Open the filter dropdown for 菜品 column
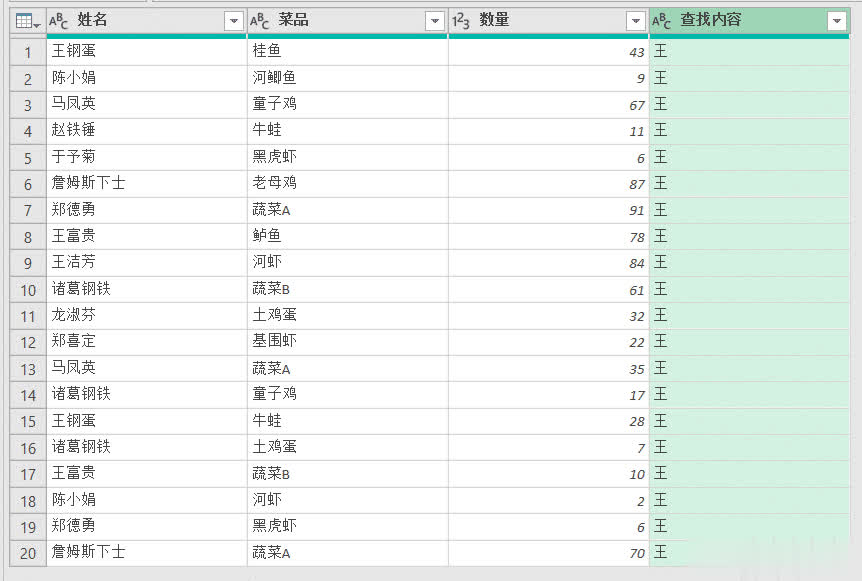Viewport: 862px width, 581px height. click(x=435, y=21)
